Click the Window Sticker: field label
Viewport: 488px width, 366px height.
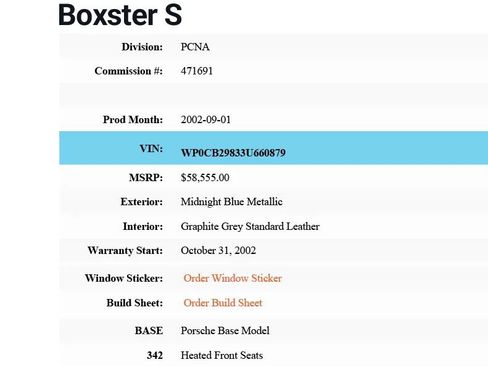124,278
